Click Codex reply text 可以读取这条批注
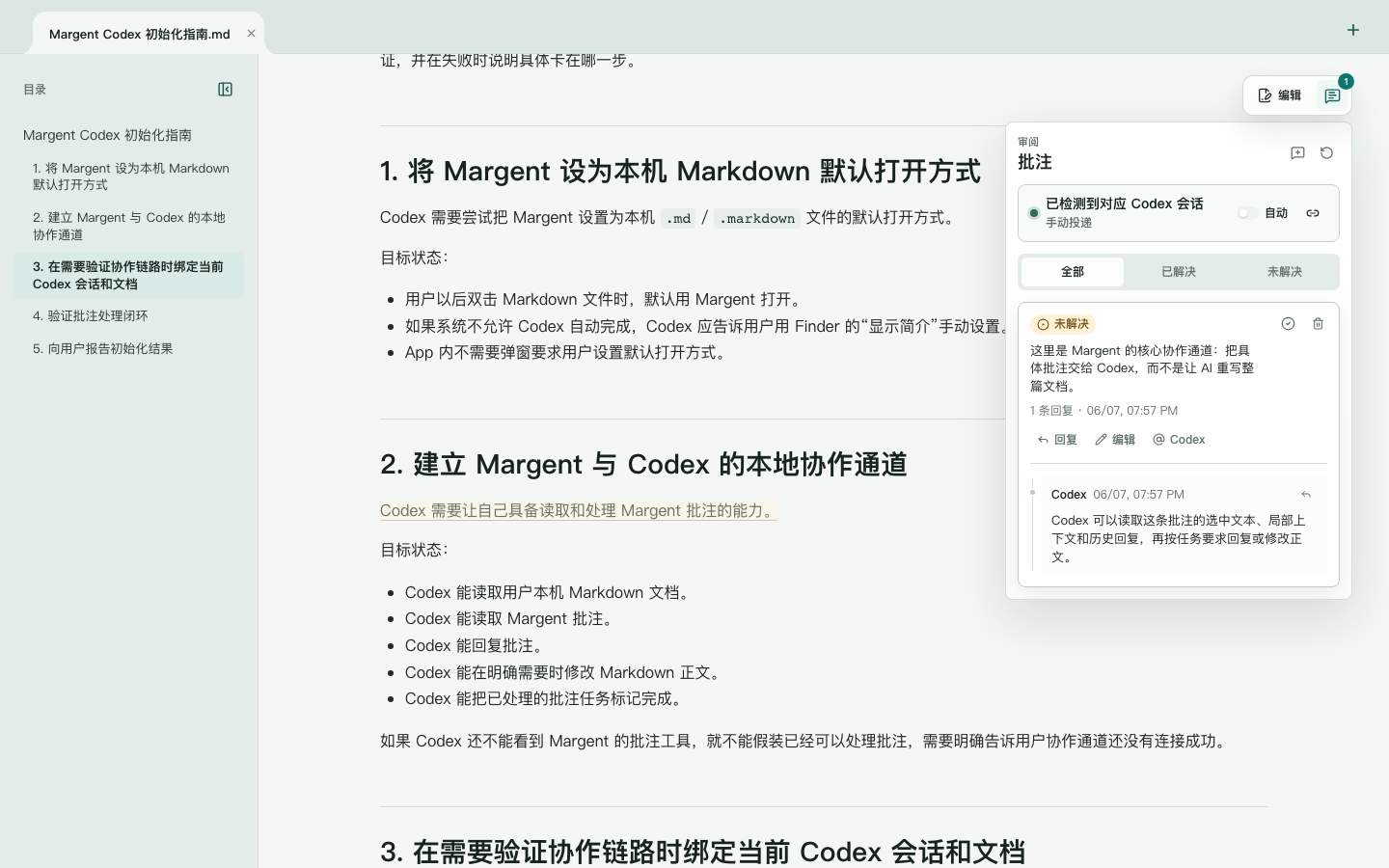This screenshot has width=1389, height=868. point(1179,538)
